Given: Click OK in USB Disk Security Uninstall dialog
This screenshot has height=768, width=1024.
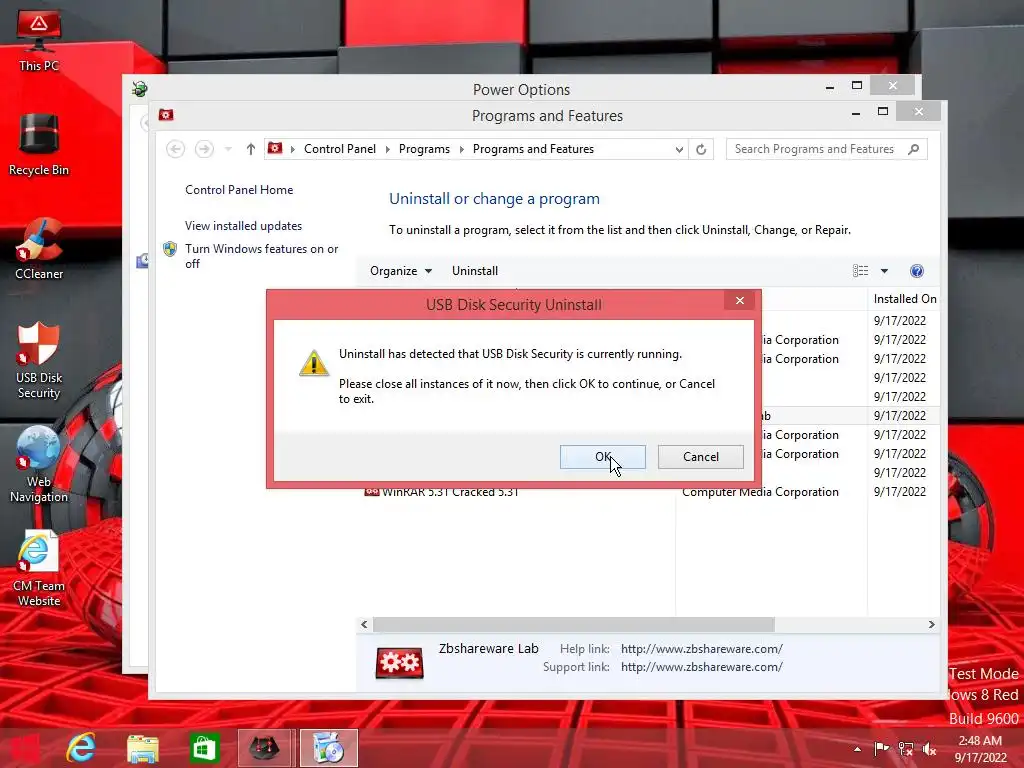Looking at the screenshot, I should (603, 456).
